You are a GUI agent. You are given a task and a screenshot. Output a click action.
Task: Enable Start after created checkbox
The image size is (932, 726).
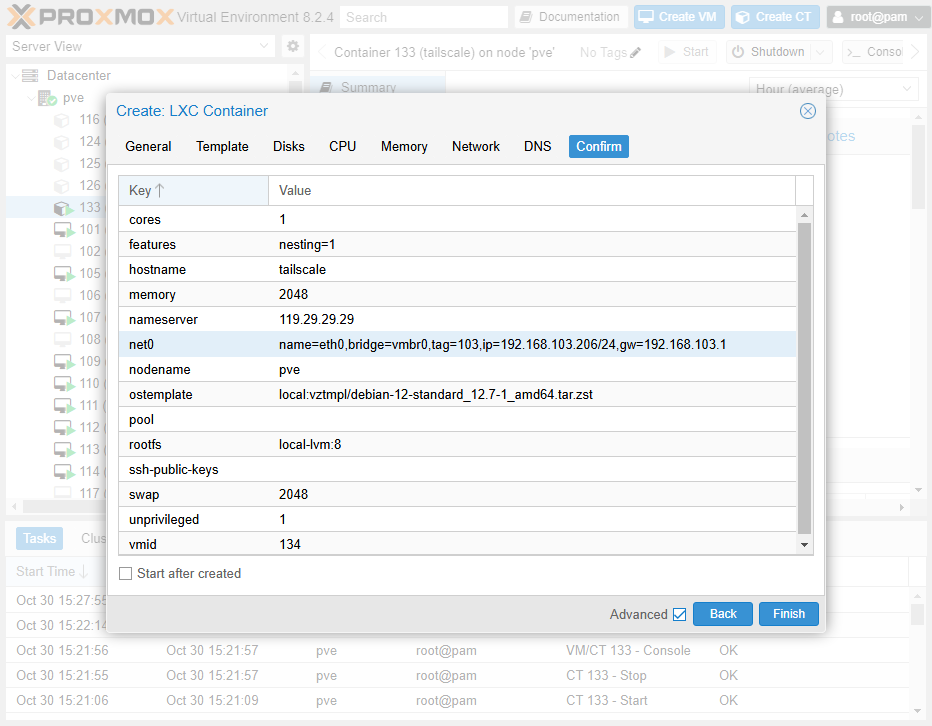click(x=125, y=574)
